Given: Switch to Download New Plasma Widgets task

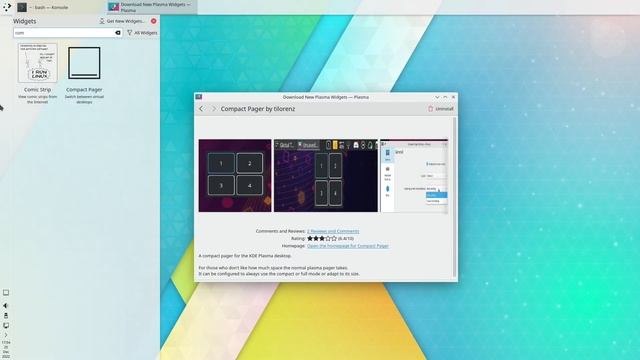Looking at the screenshot, I should coord(152,7).
